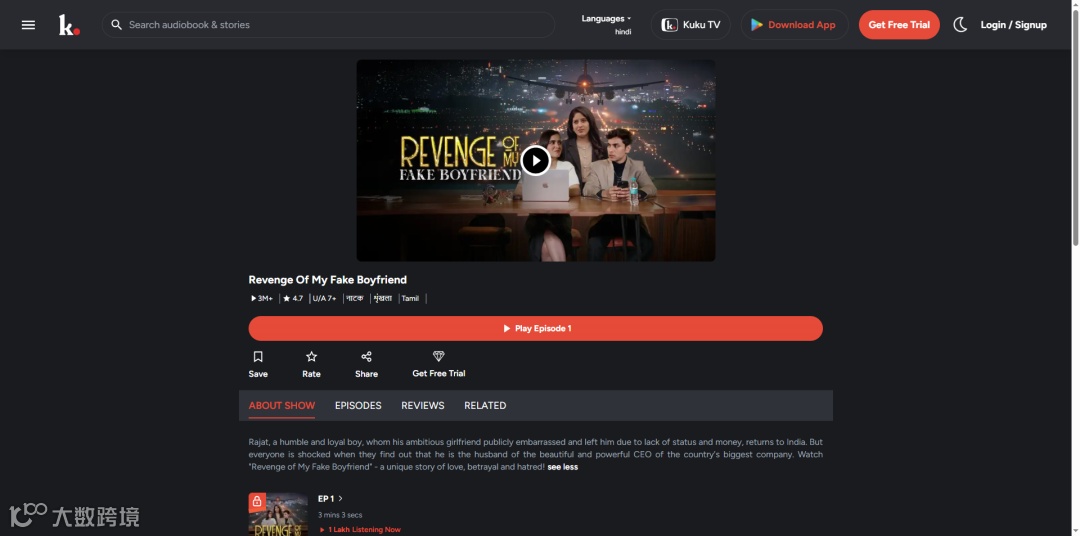Viewport: 1080px width, 536px height.
Task: Switch to the Reviews tab
Action: point(423,406)
